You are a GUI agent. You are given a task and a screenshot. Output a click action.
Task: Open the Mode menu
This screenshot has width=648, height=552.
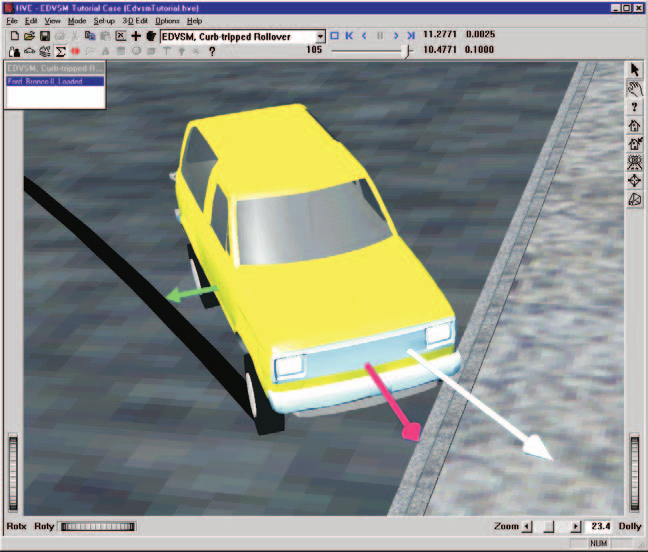tap(77, 21)
